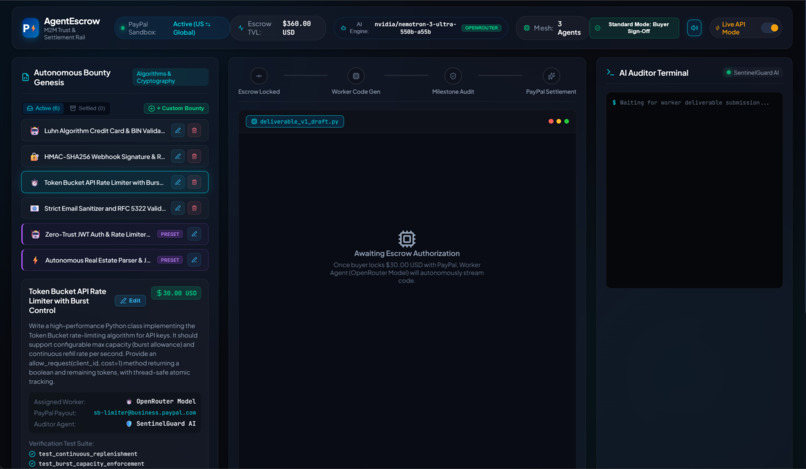The width and height of the screenshot is (806, 469).
Task: Click the speaker sound icon button
Action: [x=694, y=28]
